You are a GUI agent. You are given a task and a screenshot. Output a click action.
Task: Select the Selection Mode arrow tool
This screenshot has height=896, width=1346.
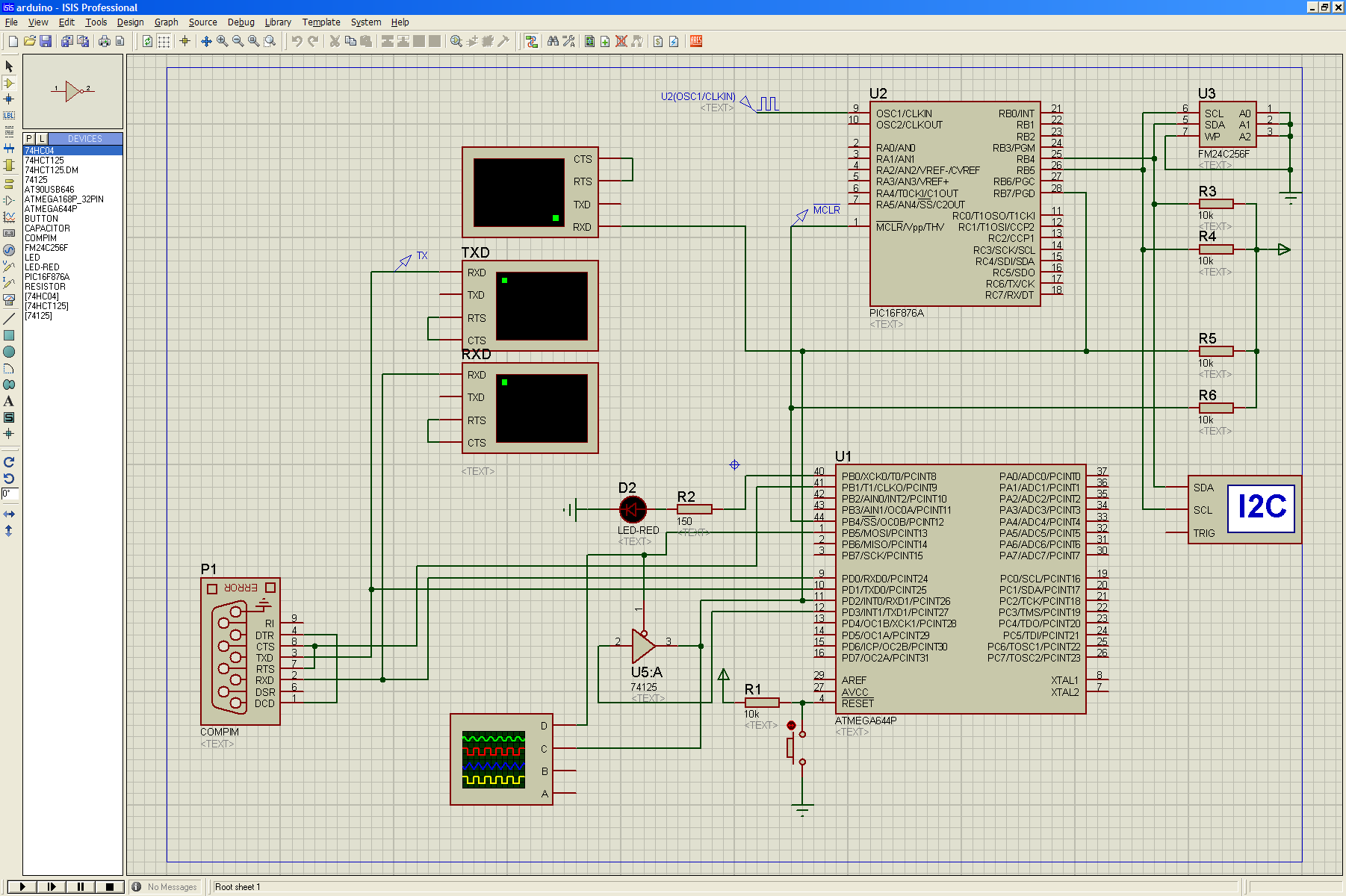[x=9, y=66]
